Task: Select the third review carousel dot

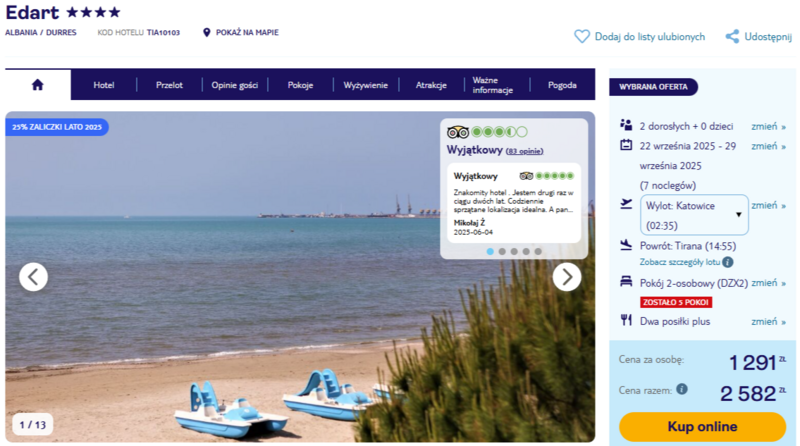Action: [x=514, y=252]
